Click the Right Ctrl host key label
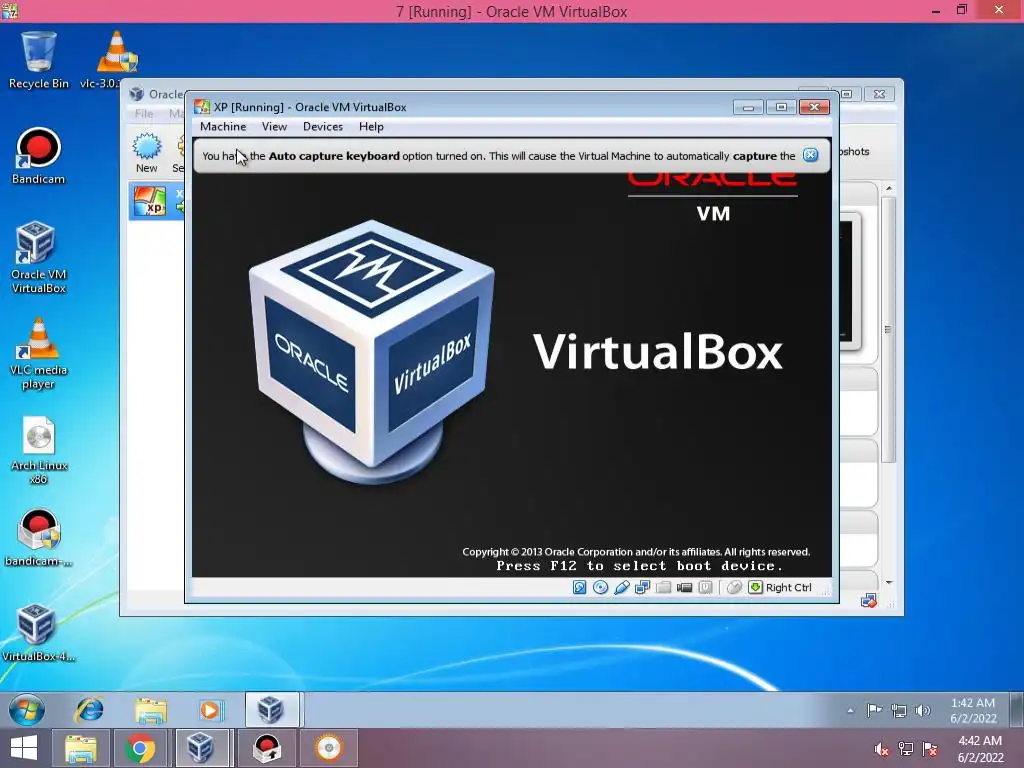The width and height of the screenshot is (1024, 768). tap(788, 587)
